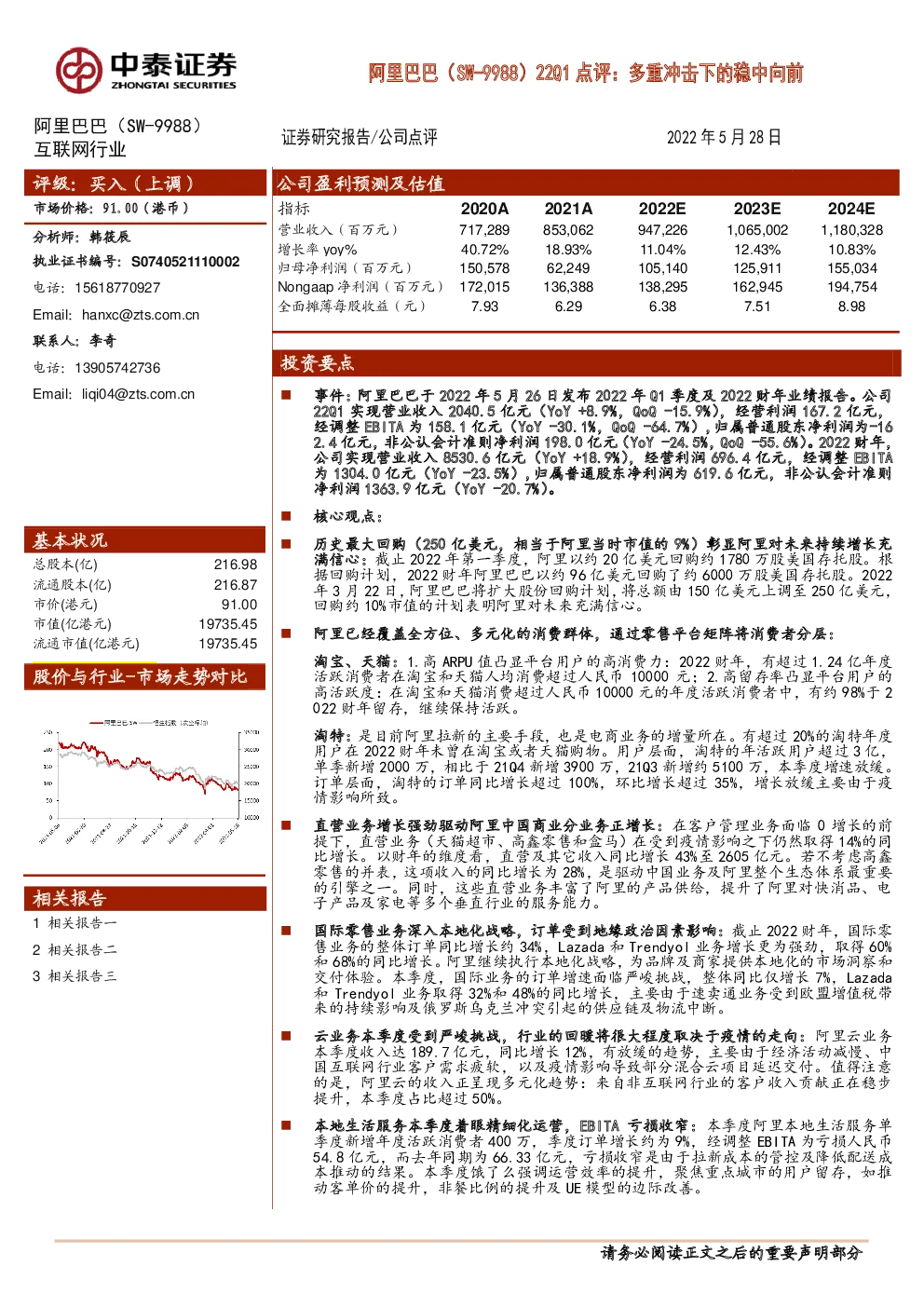Click the Zhongtai Securities logo
This screenshot has height=1307, width=924.
pyautogui.click(x=145, y=70)
